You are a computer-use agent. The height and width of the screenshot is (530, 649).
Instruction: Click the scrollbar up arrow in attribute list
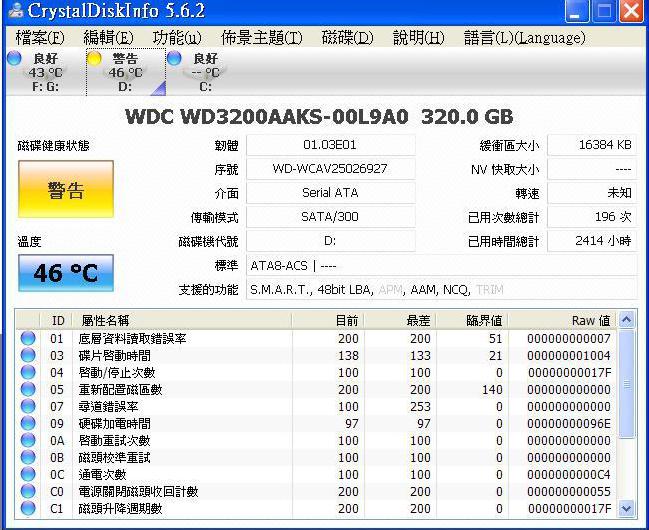coord(626,320)
